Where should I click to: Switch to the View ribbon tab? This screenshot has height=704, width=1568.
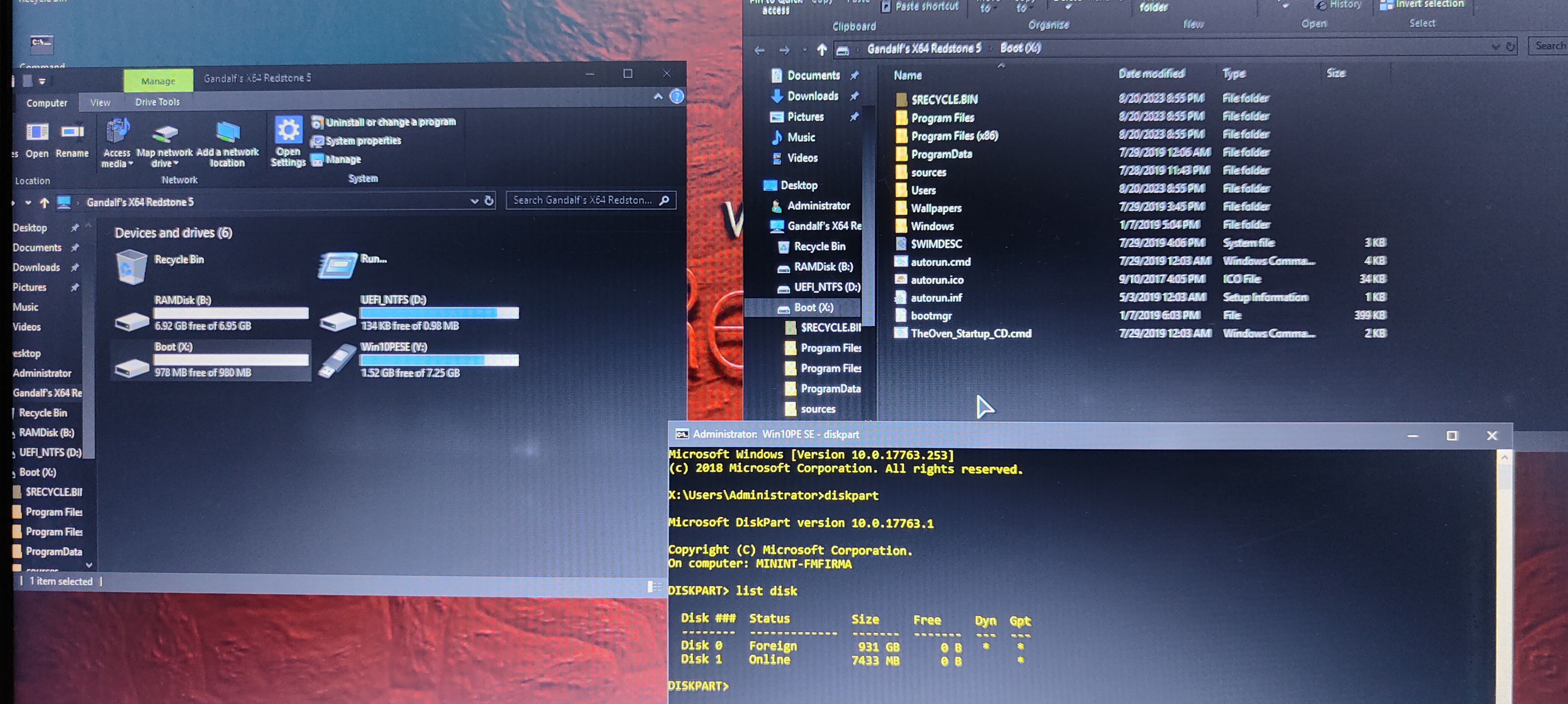100,102
